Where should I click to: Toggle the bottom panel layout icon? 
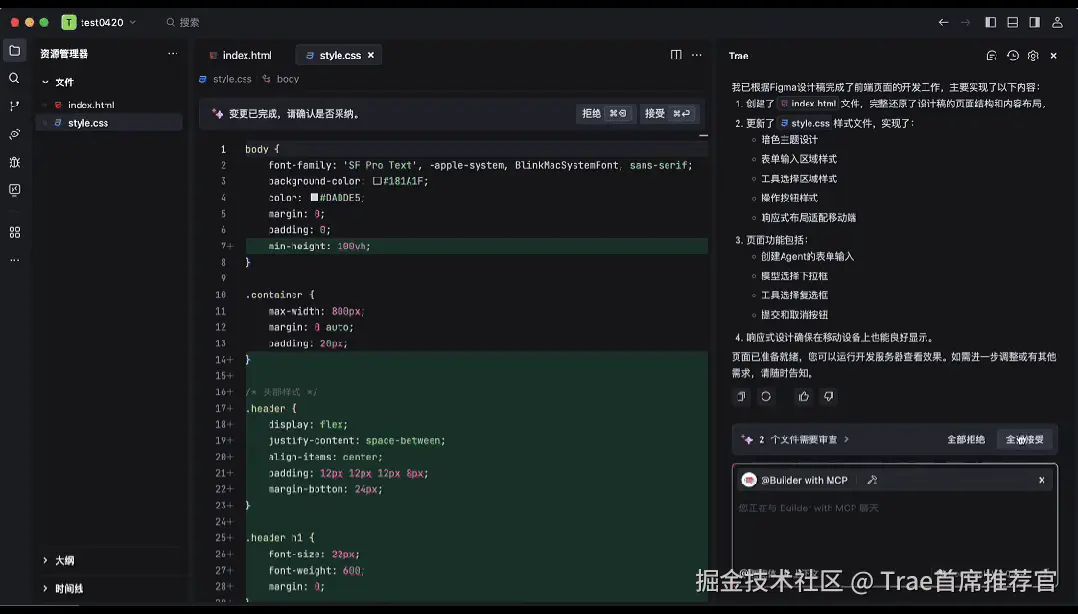pyautogui.click(x=1013, y=23)
